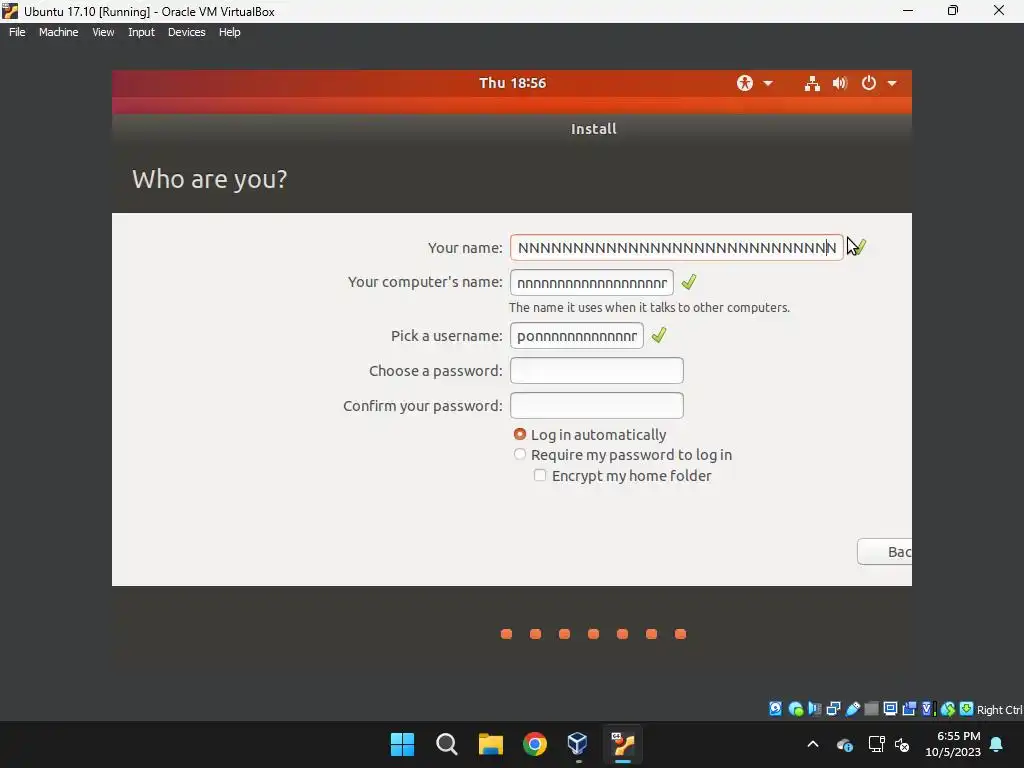Screen dimensions: 1024x768
Task: Click the Install window title
Action: (594, 129)
